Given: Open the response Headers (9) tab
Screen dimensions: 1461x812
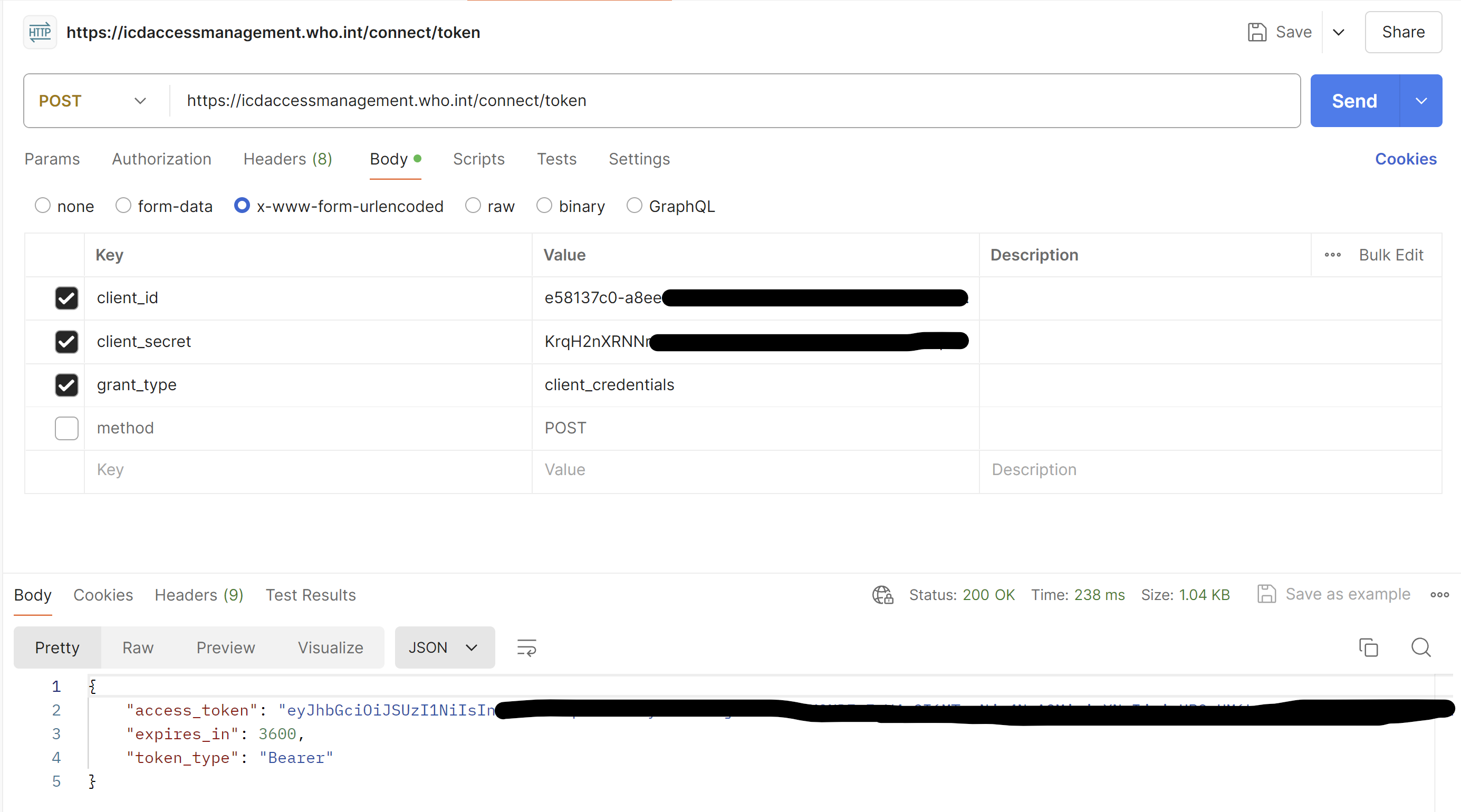Looking at the screenshot, I should (x=199, y=595).
